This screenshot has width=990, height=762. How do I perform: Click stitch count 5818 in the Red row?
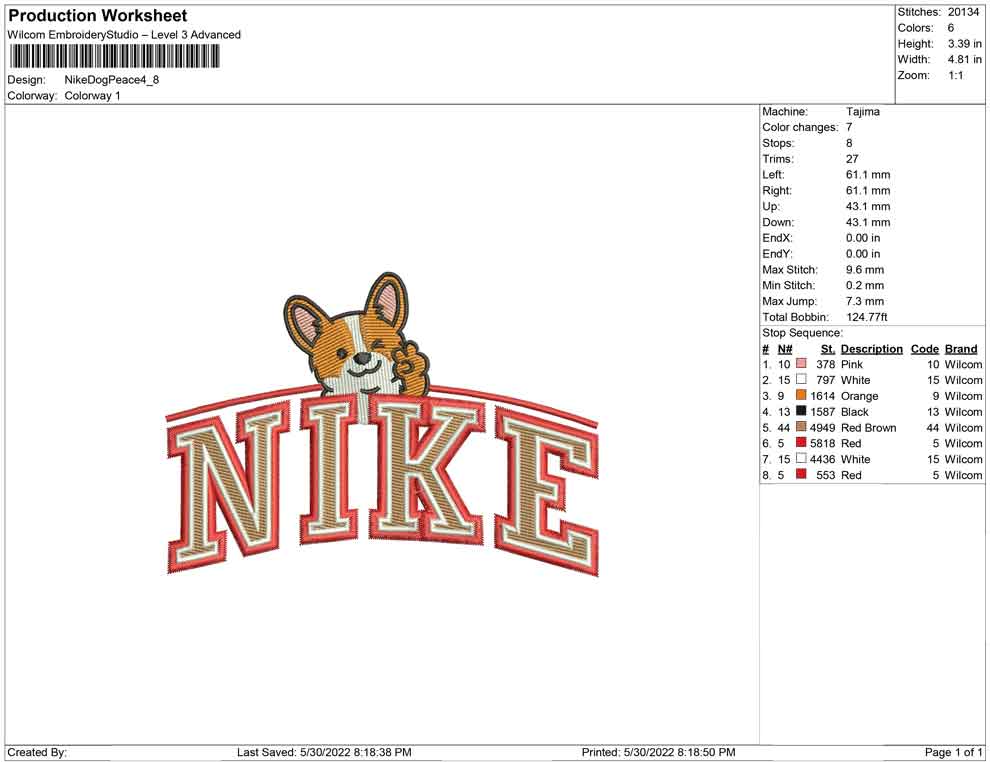click(x=823, y=443)
